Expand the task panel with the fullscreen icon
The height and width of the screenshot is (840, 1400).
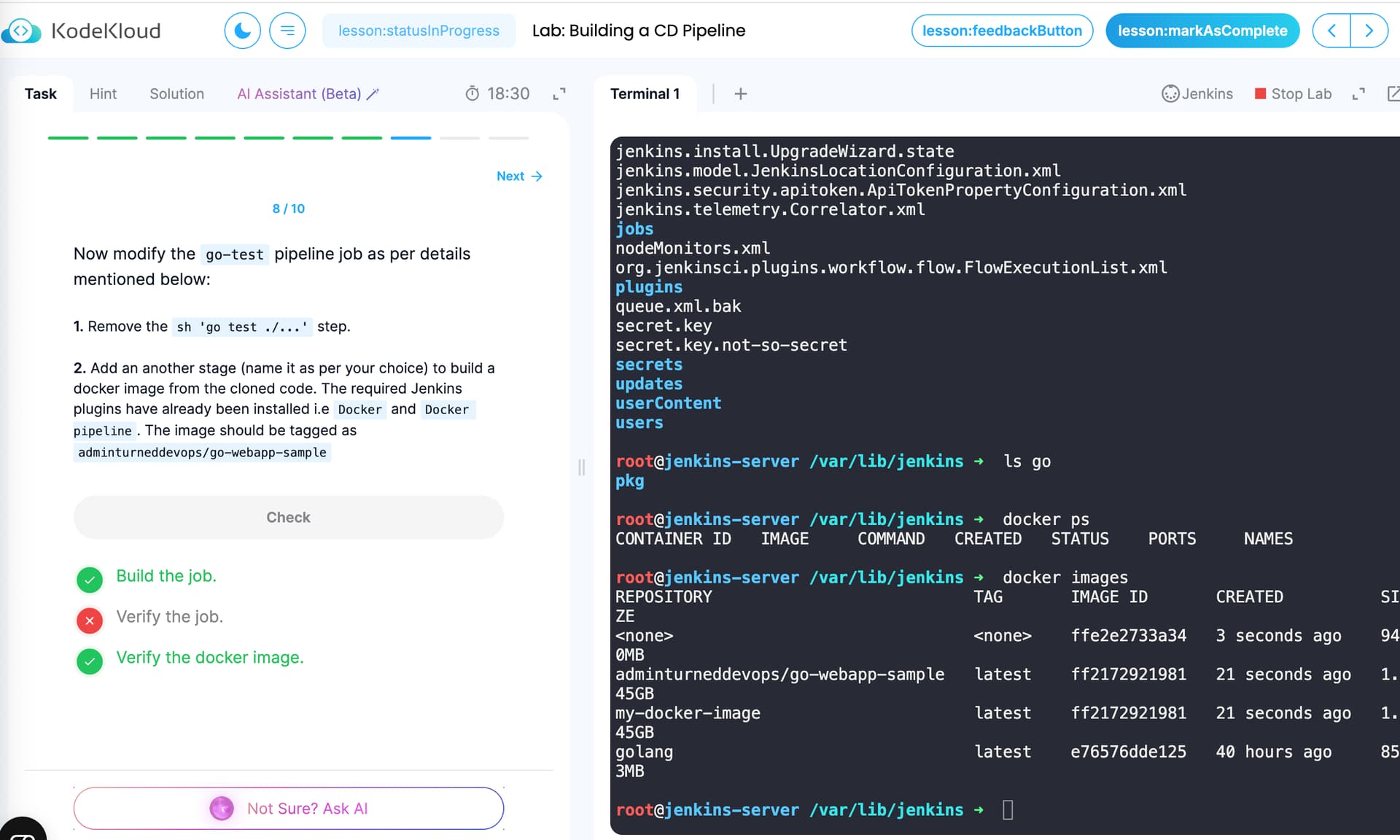click(559, 93)
